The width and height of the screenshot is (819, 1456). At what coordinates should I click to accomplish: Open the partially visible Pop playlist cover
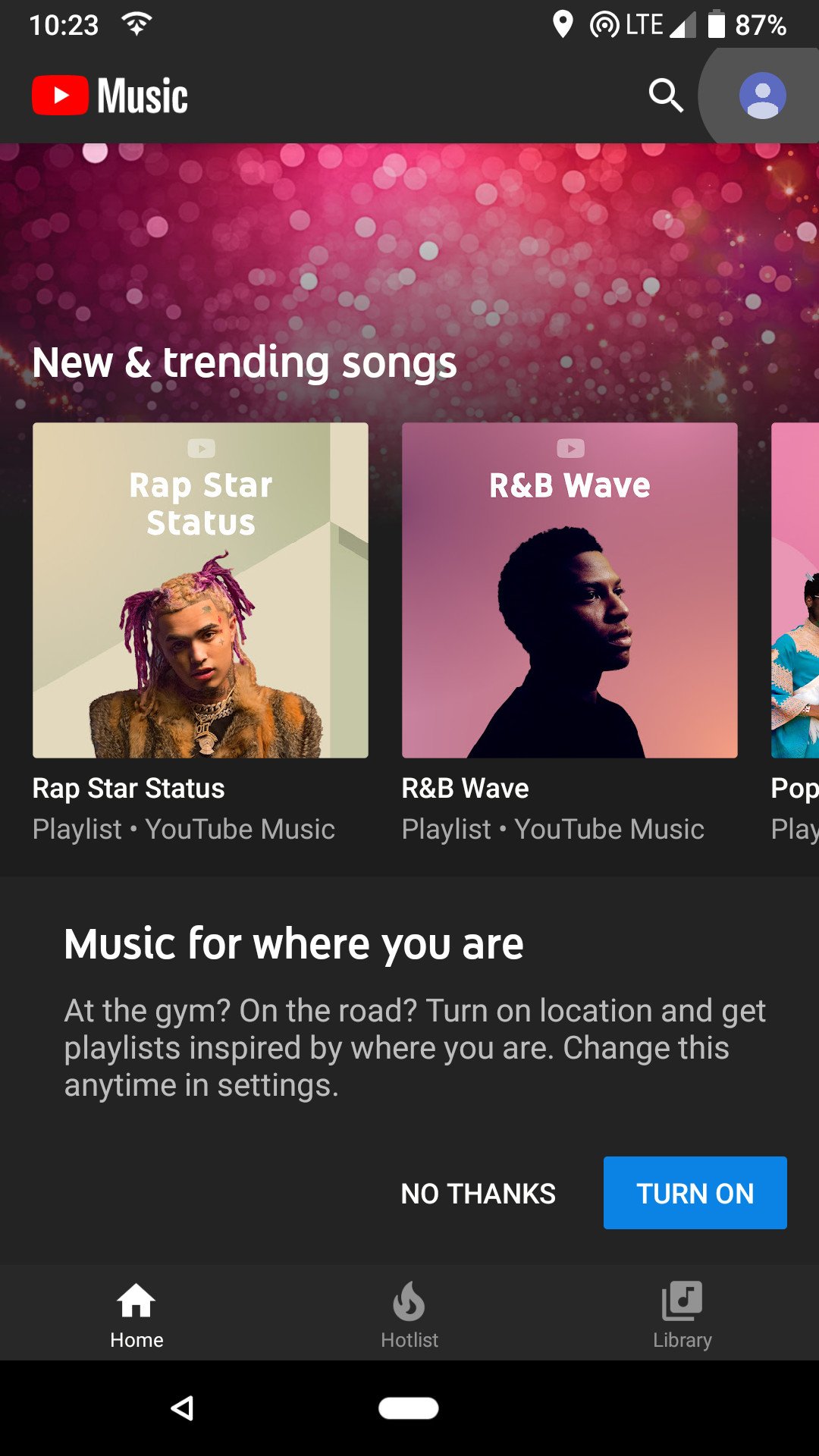pyautogui.click(x=795, y=590)
